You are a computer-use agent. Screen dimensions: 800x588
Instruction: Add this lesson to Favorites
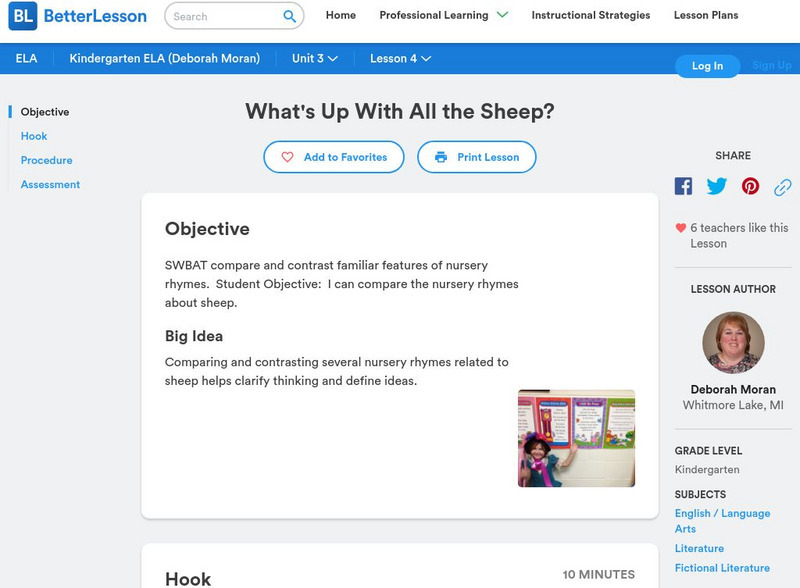[333, 157]
